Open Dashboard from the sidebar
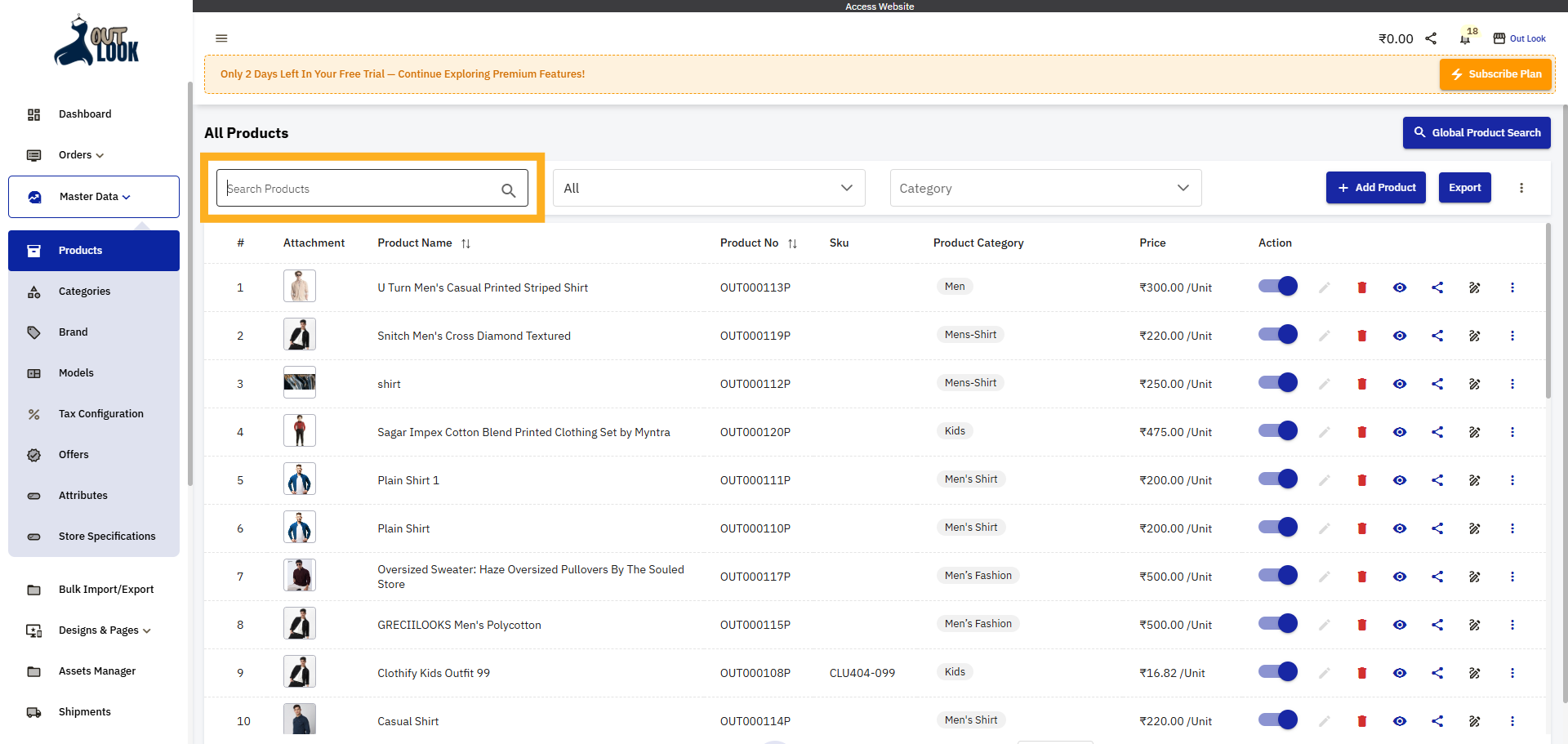 click(85, 114)
